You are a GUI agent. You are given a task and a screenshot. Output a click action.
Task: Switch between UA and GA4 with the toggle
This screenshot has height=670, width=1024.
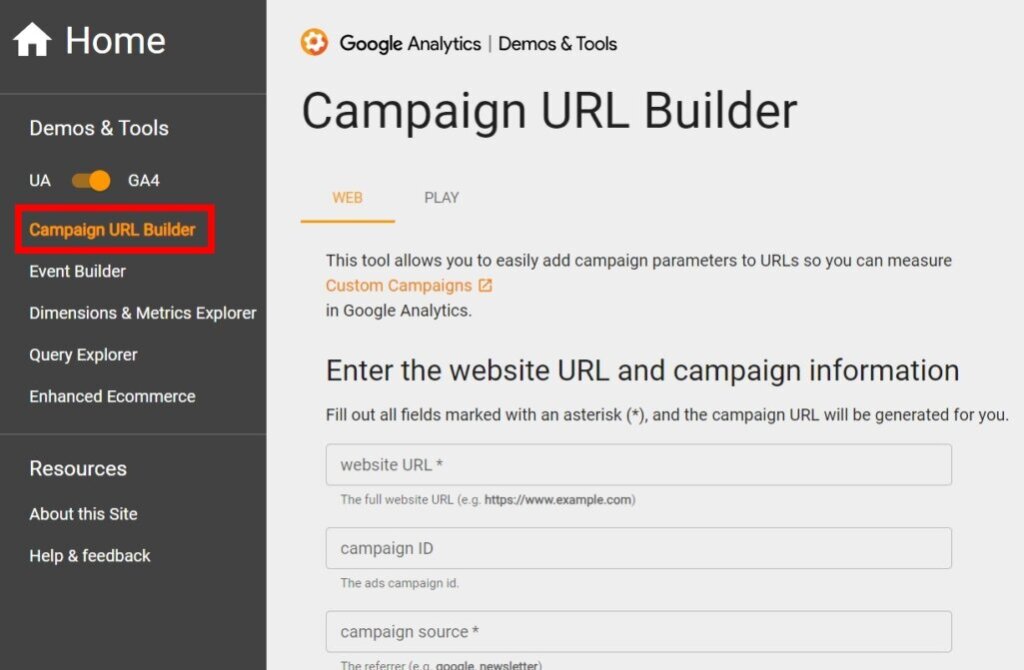tap(91, 180)
